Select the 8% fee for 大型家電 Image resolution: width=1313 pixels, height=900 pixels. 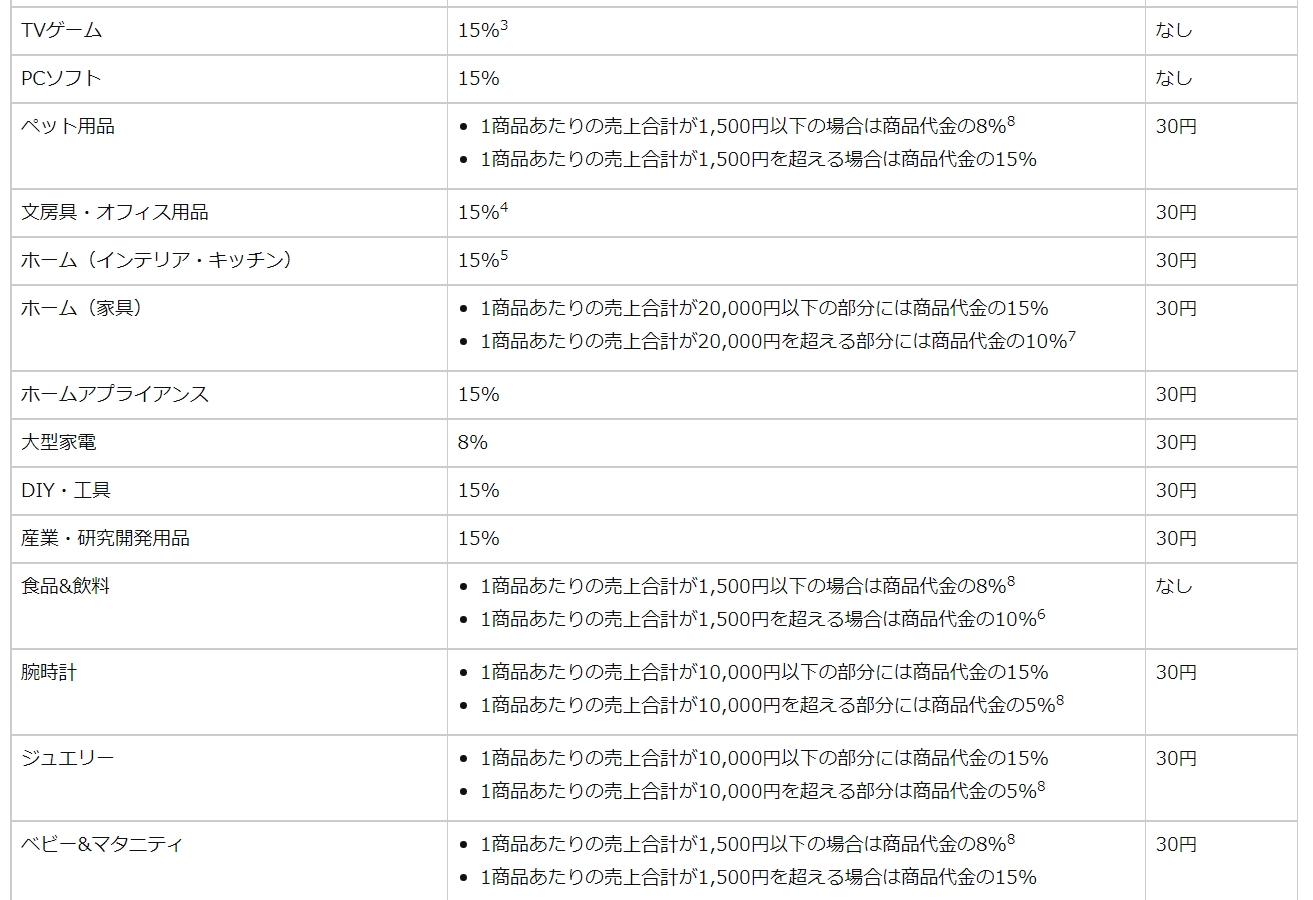point(472,442)
